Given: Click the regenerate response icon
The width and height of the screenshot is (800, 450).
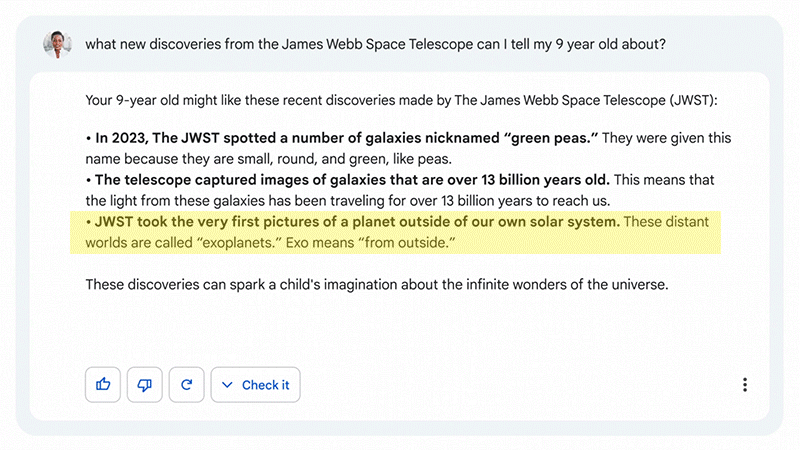Looking at the screenshot, I should [x=185, y=385].
